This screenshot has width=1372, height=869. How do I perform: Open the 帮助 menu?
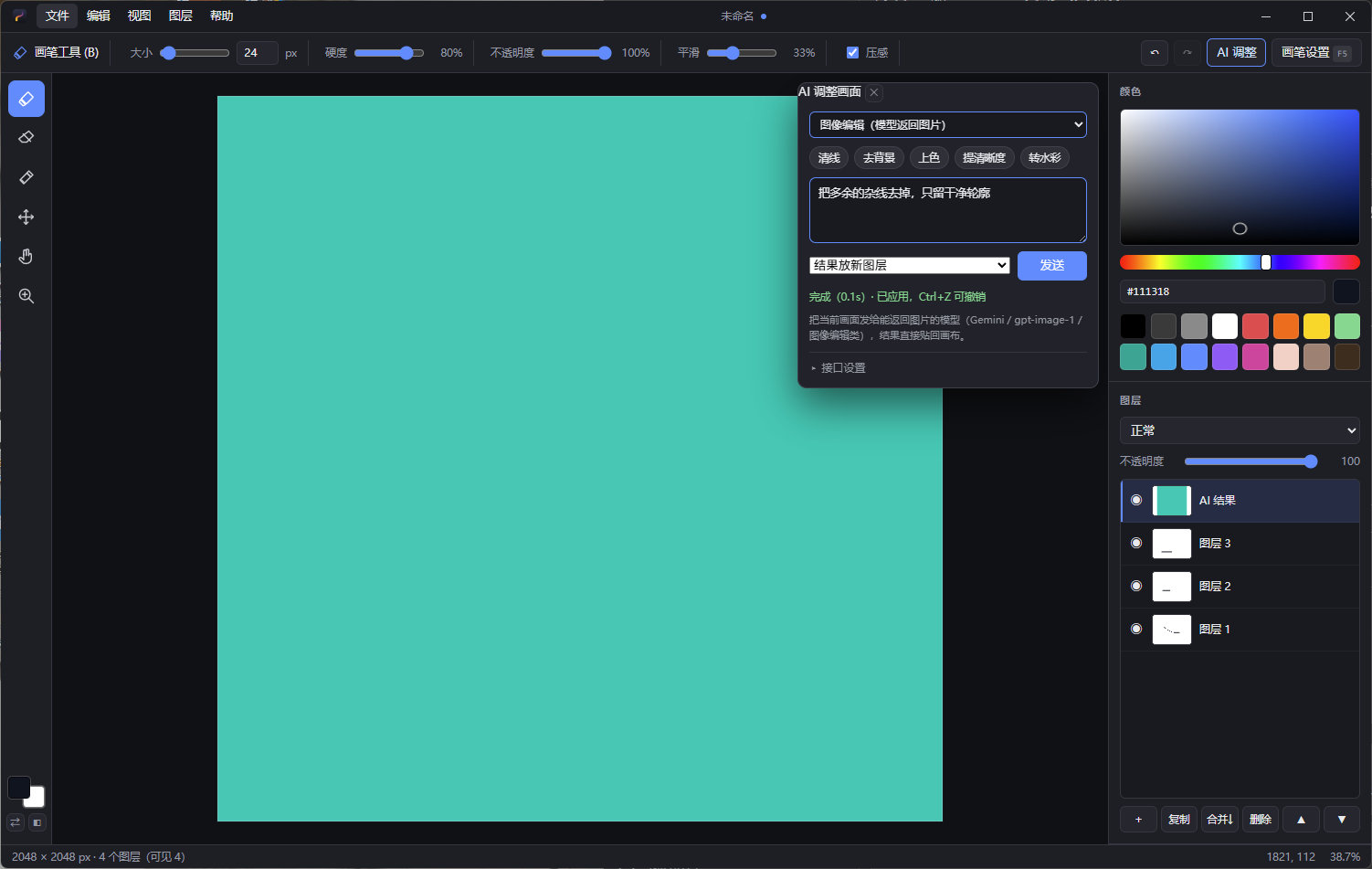click(222, 16)
